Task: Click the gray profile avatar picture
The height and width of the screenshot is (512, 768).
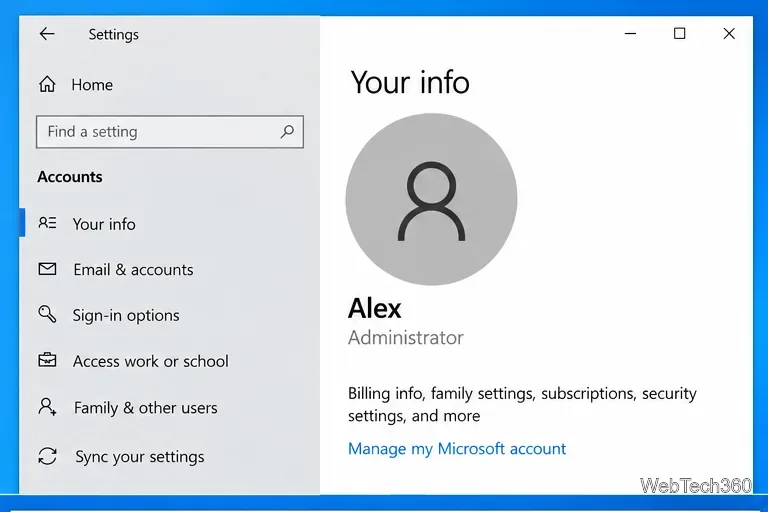Action: (x=431, y=199)
